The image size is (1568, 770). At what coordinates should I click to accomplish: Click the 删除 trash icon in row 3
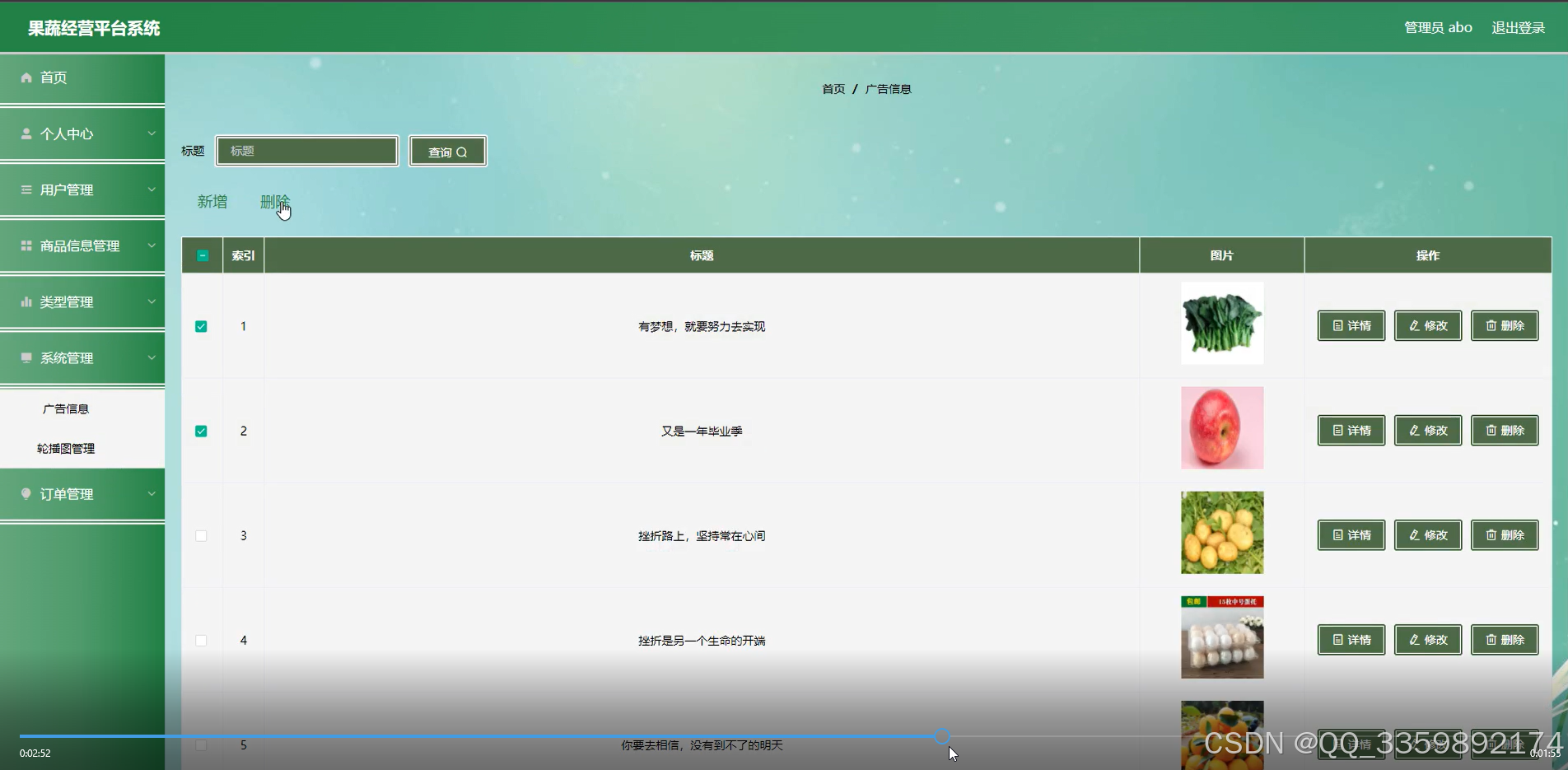(1491, 535)
